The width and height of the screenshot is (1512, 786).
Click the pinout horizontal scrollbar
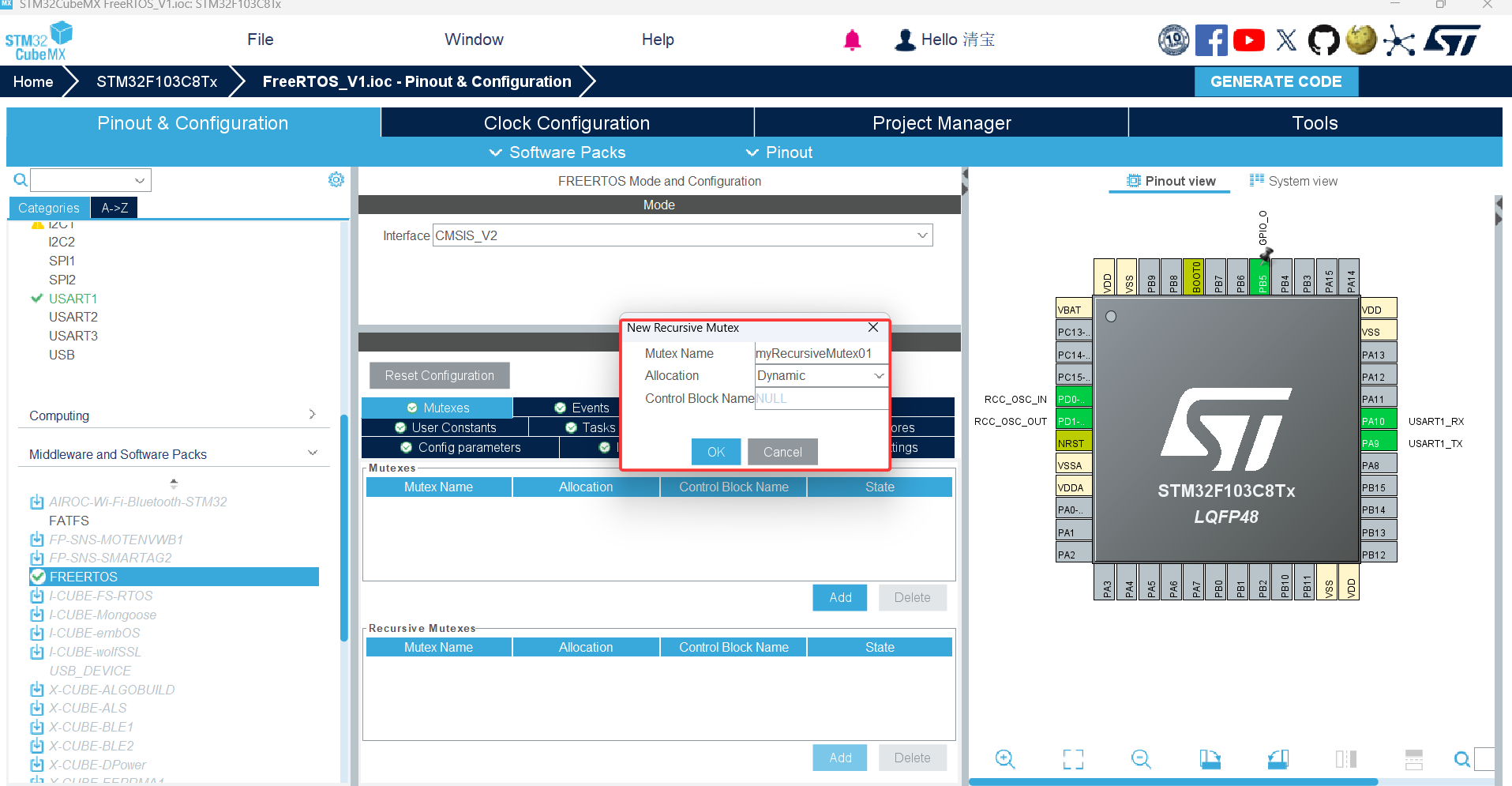tap(1173, 782)
